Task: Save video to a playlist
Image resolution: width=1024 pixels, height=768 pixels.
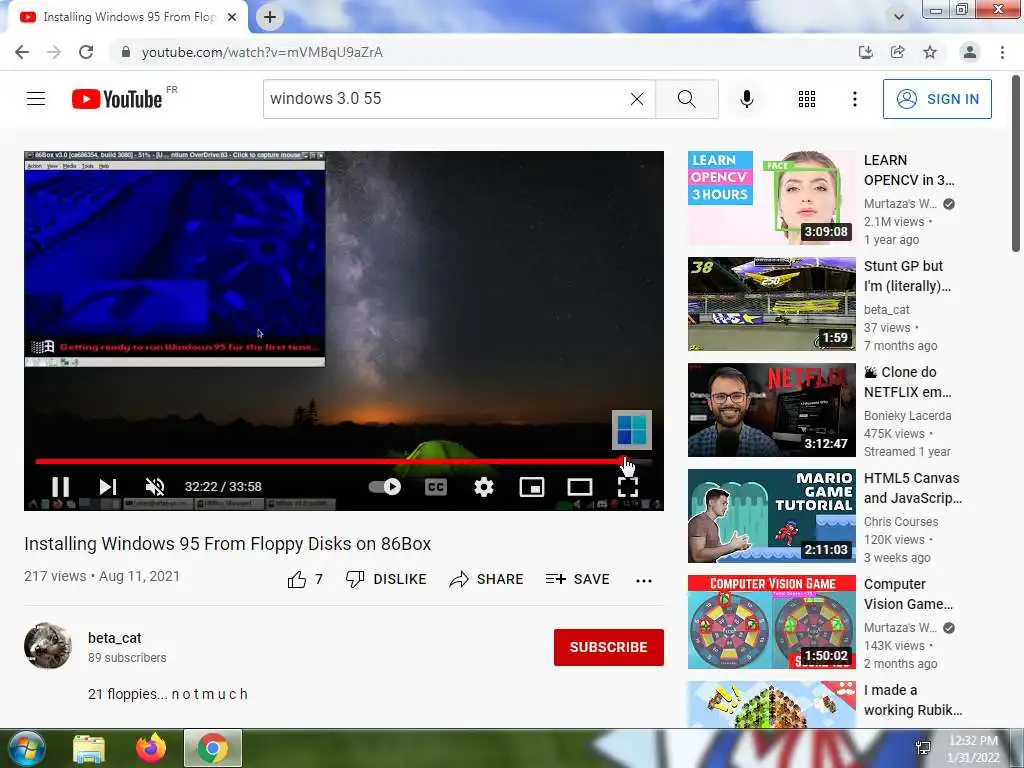Action: pos(577,579)
